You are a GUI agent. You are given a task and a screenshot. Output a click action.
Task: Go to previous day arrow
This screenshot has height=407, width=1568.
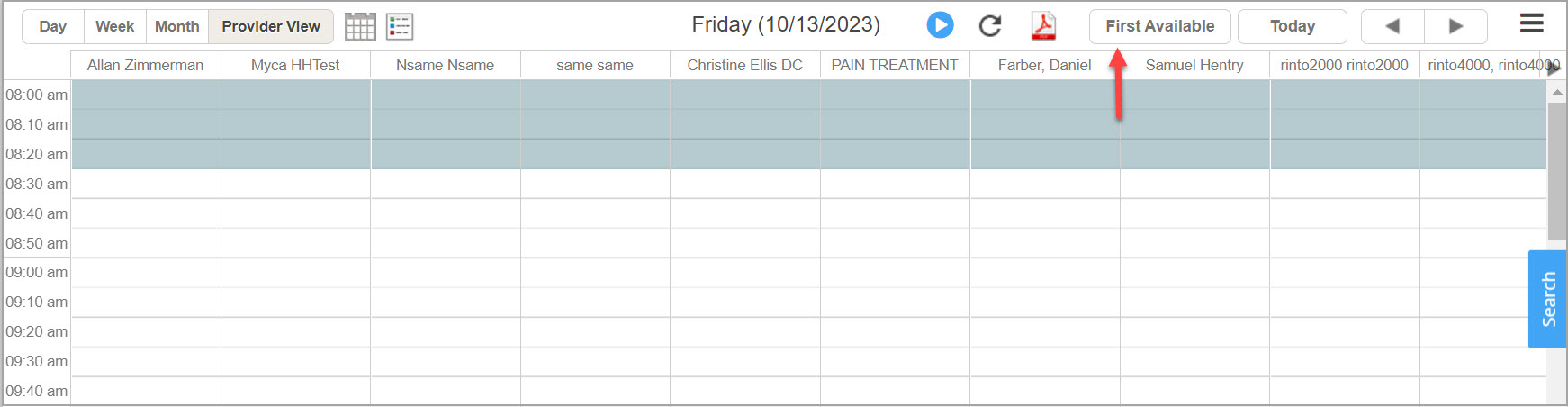1392,26
